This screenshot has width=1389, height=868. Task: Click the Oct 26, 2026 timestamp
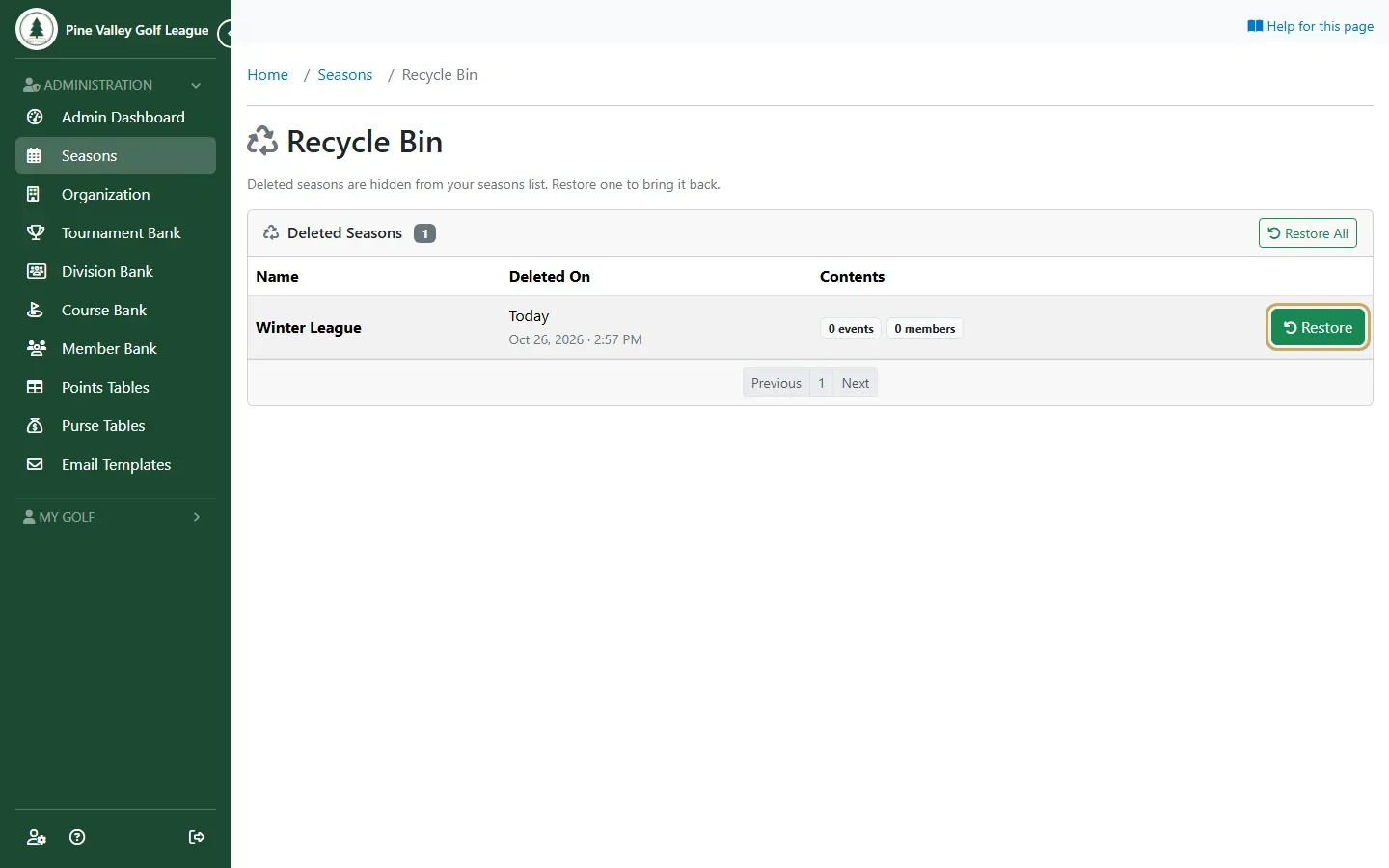coord(575,339)
